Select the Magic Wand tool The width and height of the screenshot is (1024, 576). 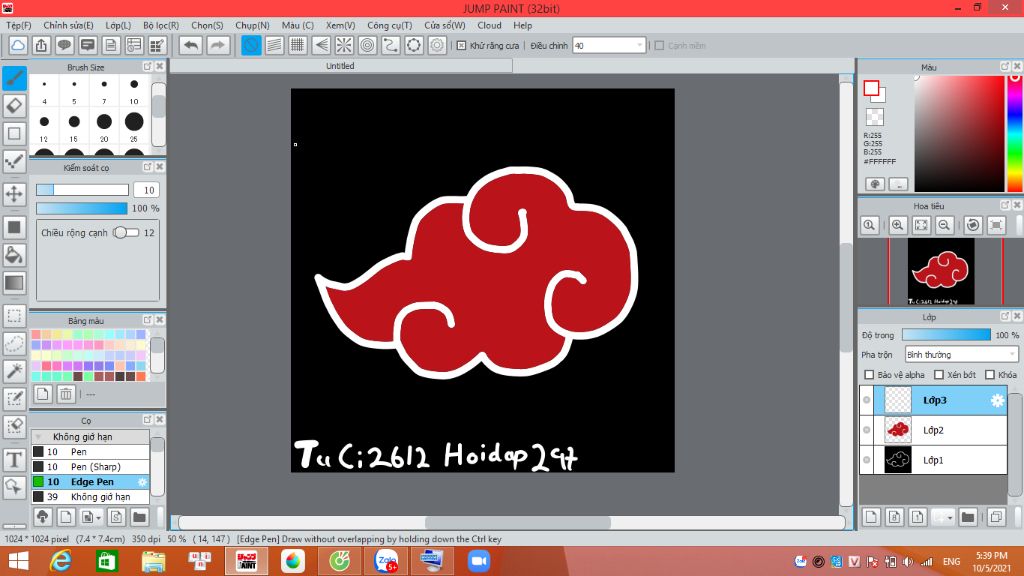(14, 371)
